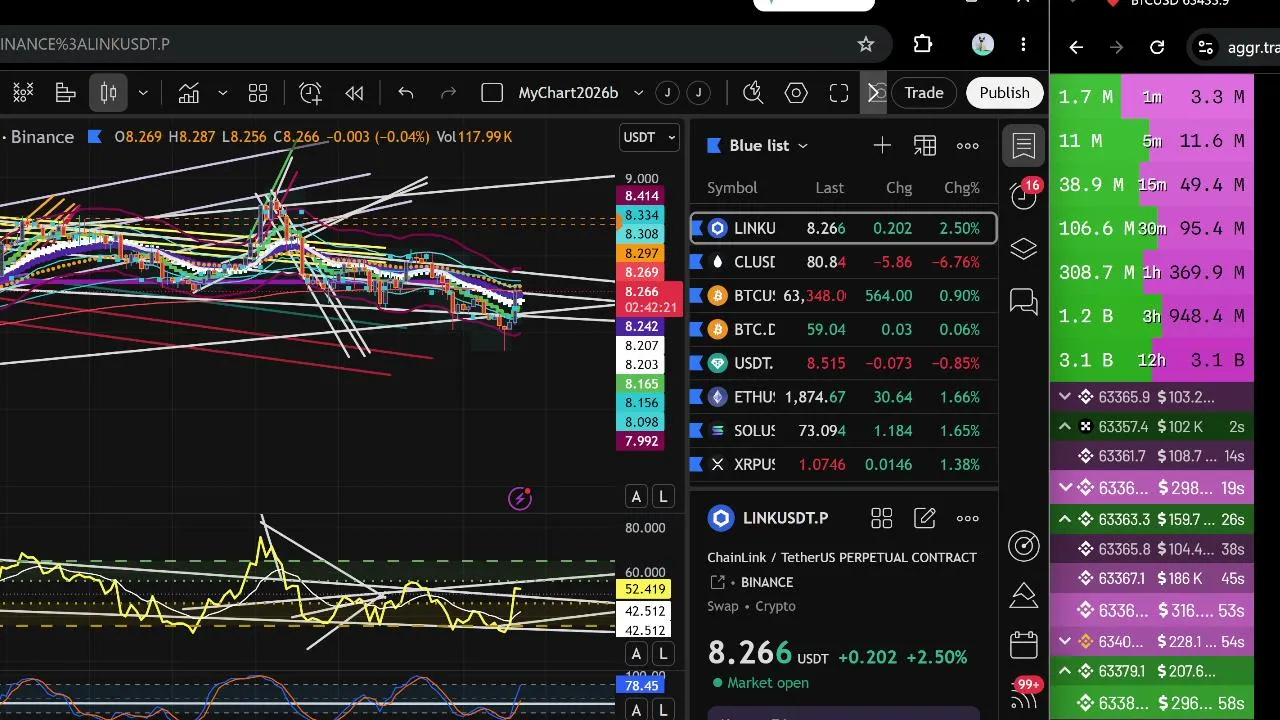
Task: Edit symbol note with the pencil icon
Action: [x=925, y=518]
